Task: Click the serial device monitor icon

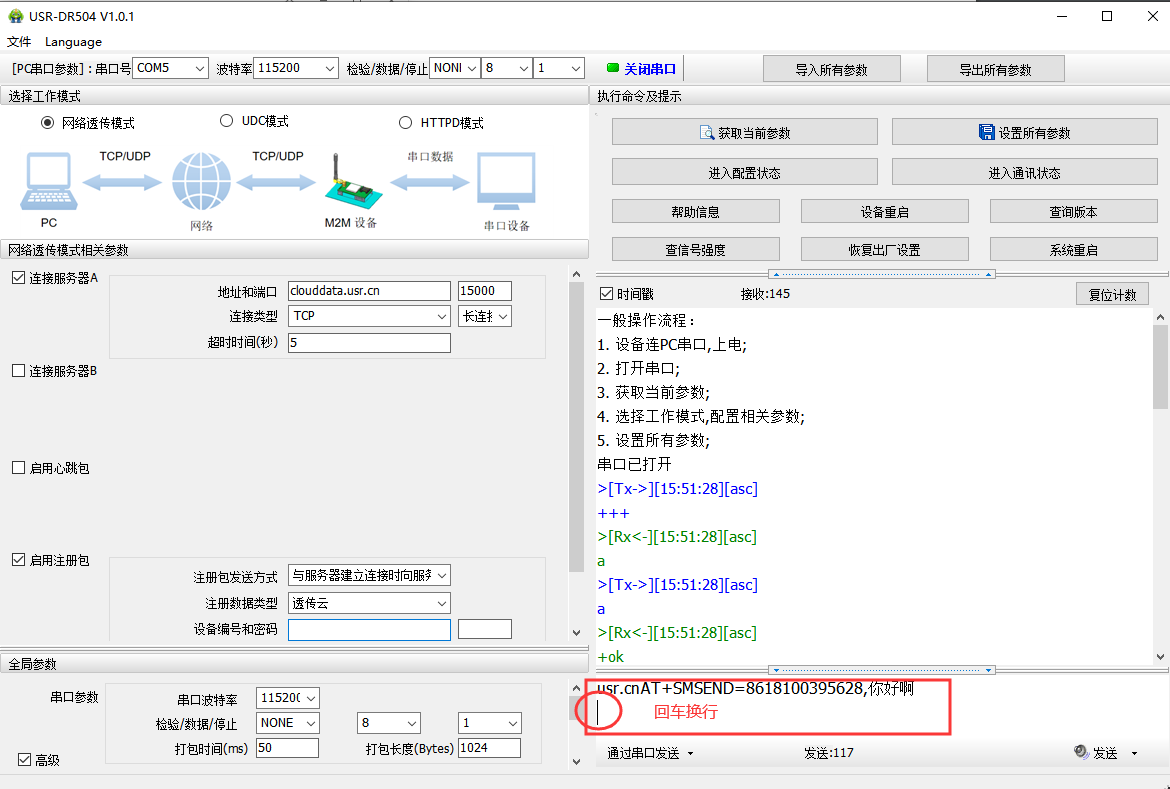Action: [x=506, y=182]
